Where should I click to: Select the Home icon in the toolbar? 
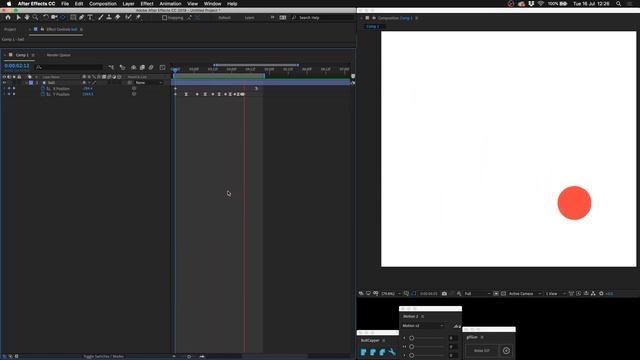pos(8,18)
